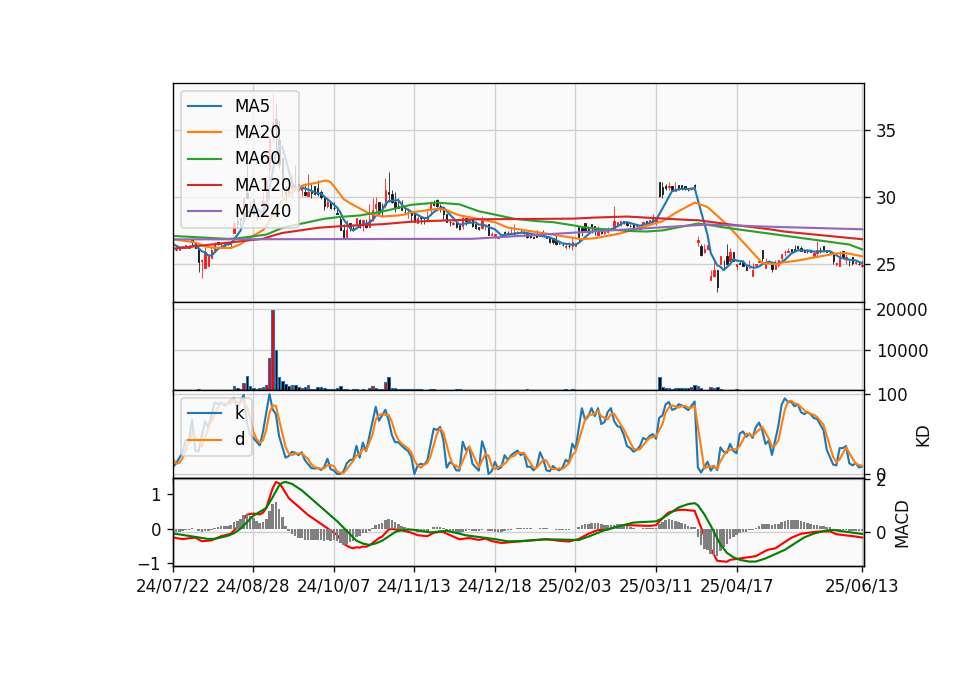Click the d legend label in KD panel
Image resolution: width=960 pixels, height=690 pixels.
coord(239,439)
